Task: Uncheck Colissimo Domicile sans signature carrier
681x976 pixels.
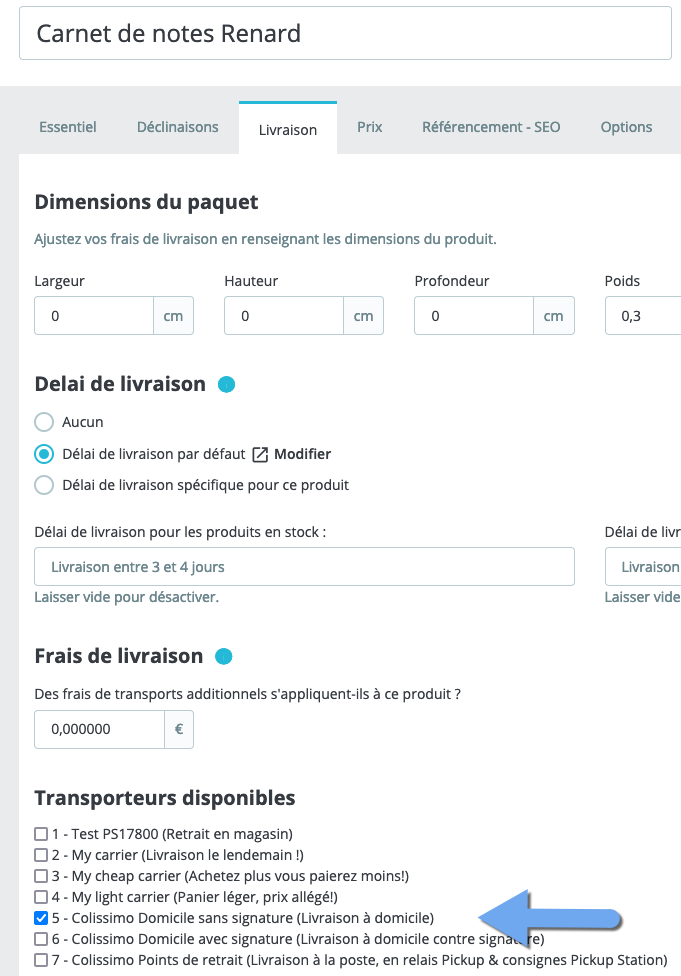Action: click(x=41, y=918)
